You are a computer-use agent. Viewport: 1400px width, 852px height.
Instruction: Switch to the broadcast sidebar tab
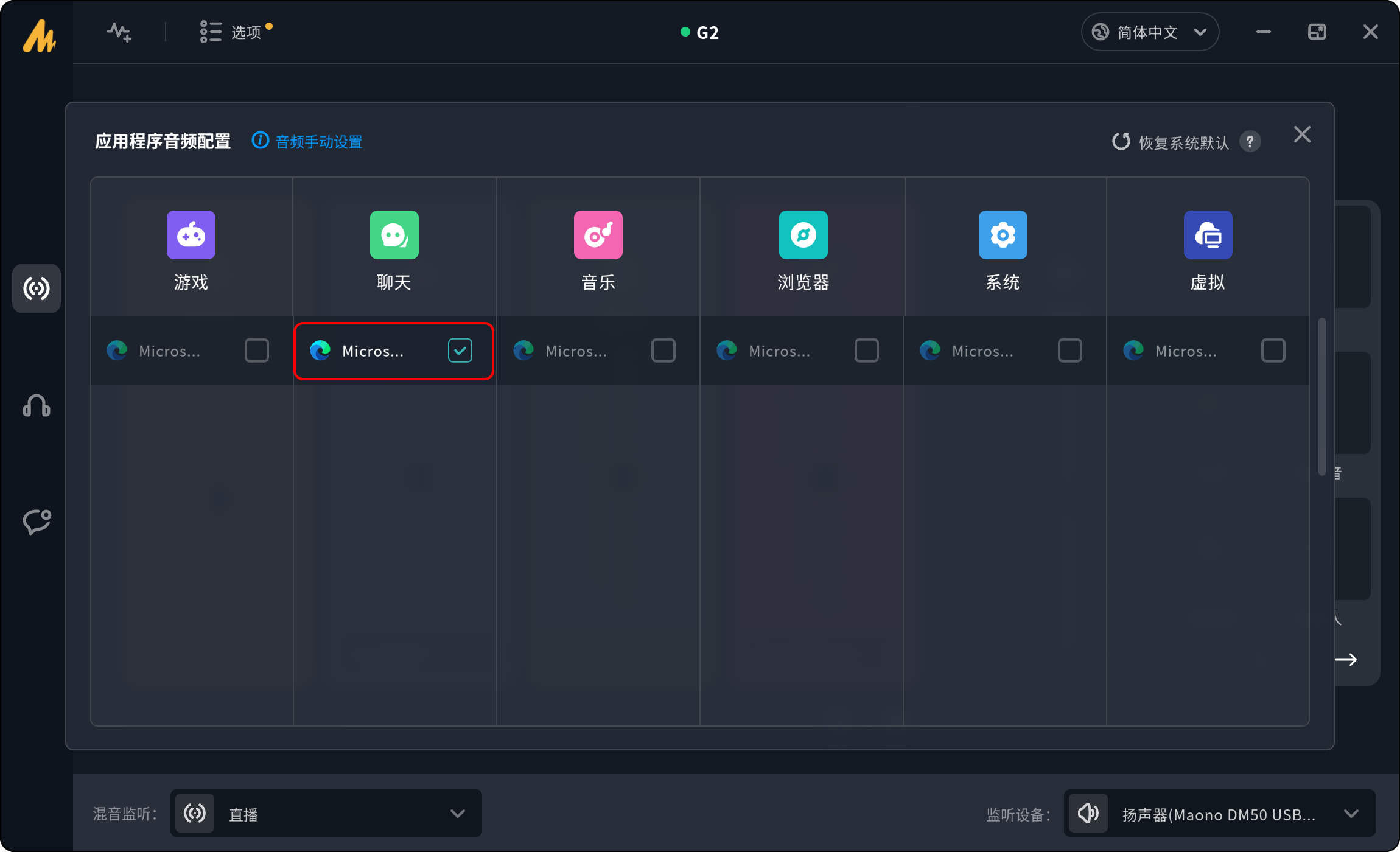tap(37, 288)
